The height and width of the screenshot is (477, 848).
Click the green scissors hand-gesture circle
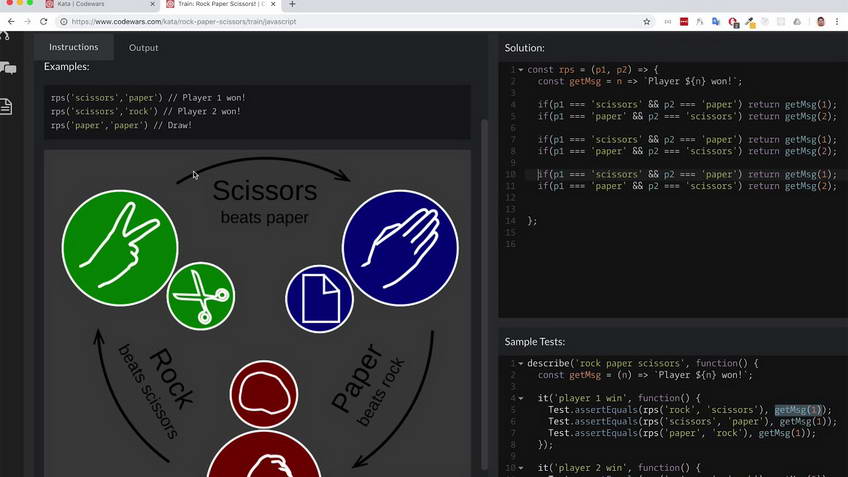click(120, 248)
